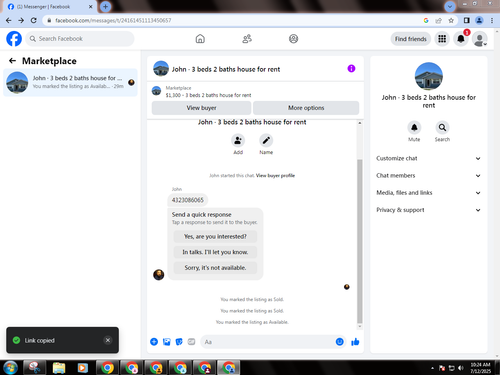Open the notifications bell
Screen dimensions: 500x375
click(461, 39)
